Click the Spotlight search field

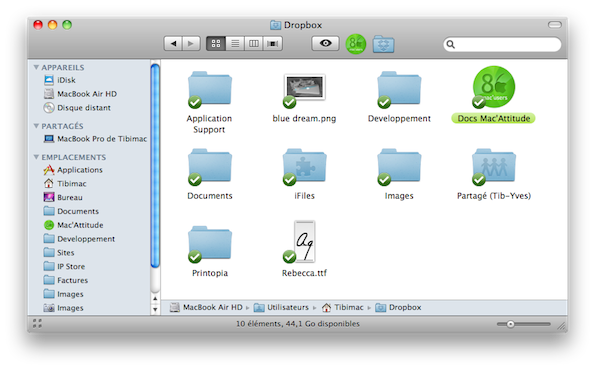tap(502, 44)
